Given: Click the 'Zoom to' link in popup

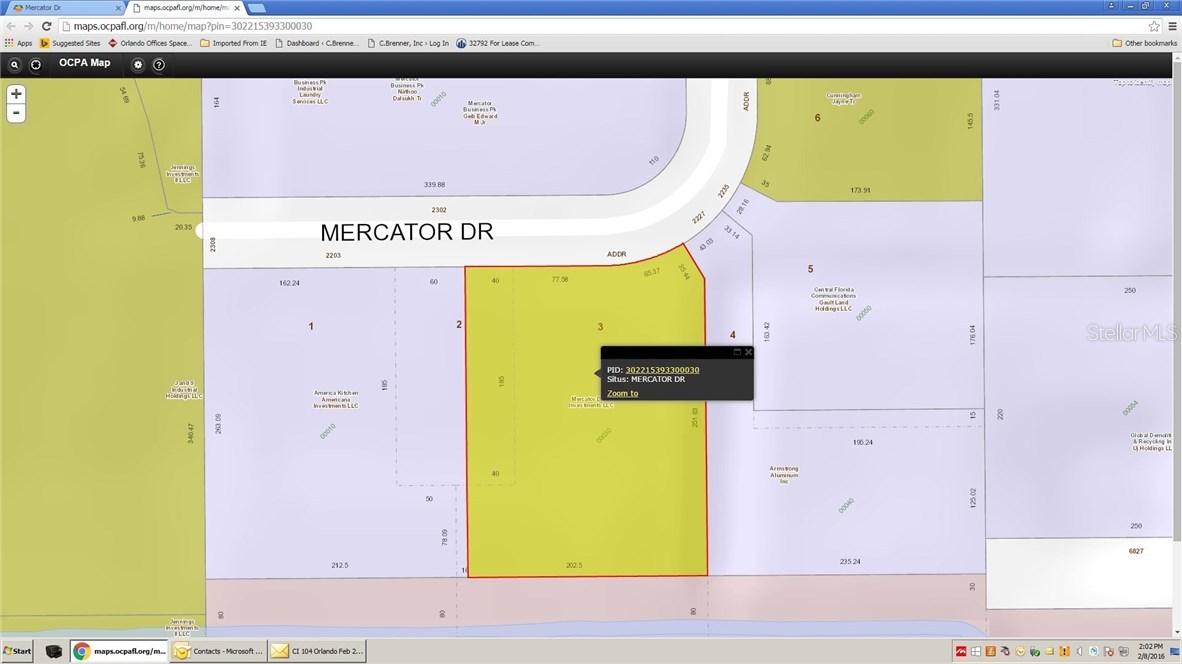Looking at the screenshot, I should tap(623, 393).
